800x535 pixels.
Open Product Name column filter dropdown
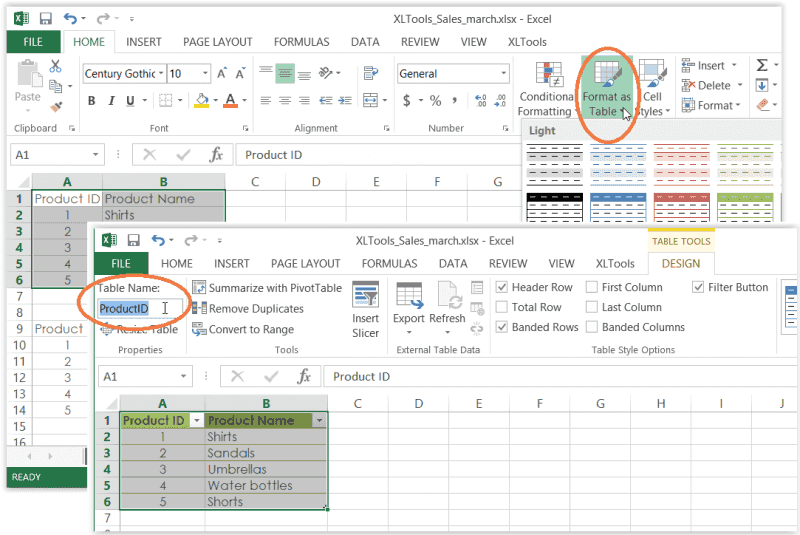319,421
